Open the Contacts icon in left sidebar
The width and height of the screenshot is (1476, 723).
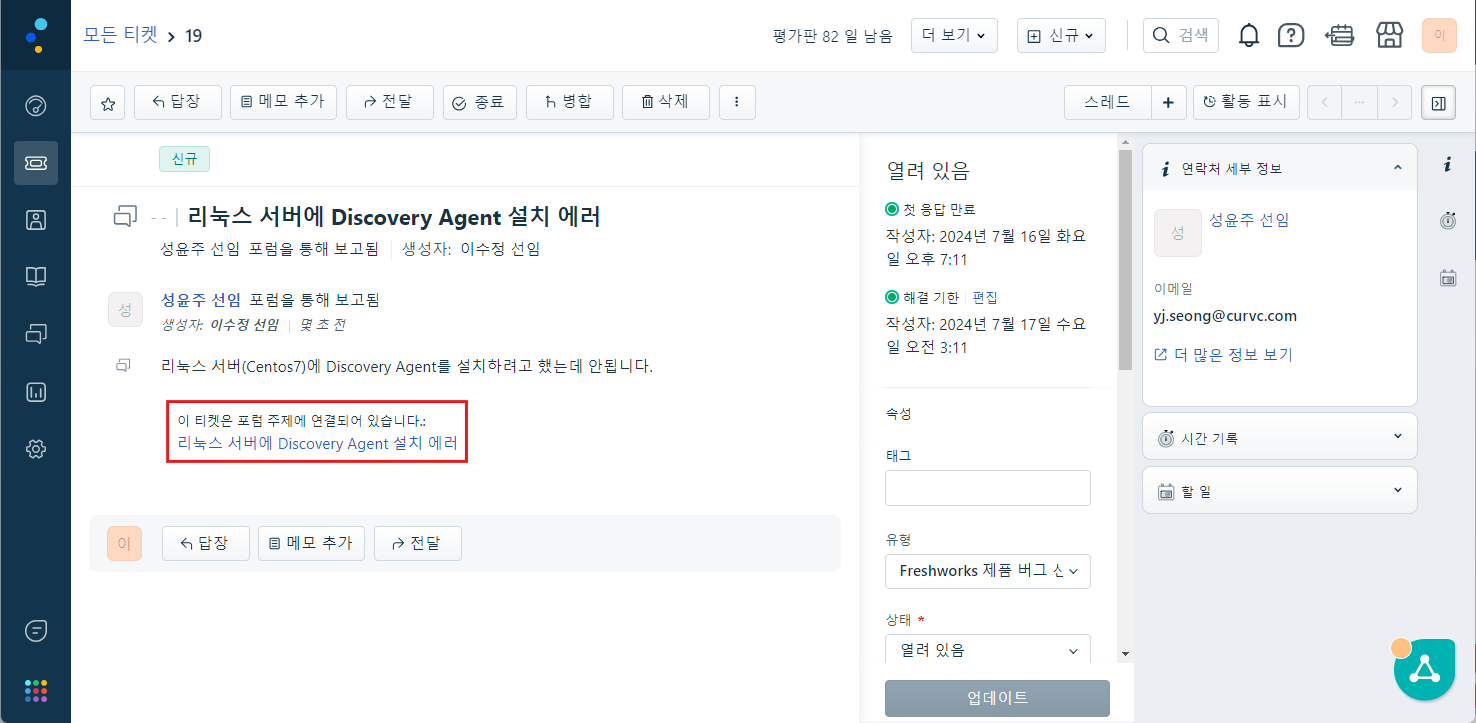36,220
